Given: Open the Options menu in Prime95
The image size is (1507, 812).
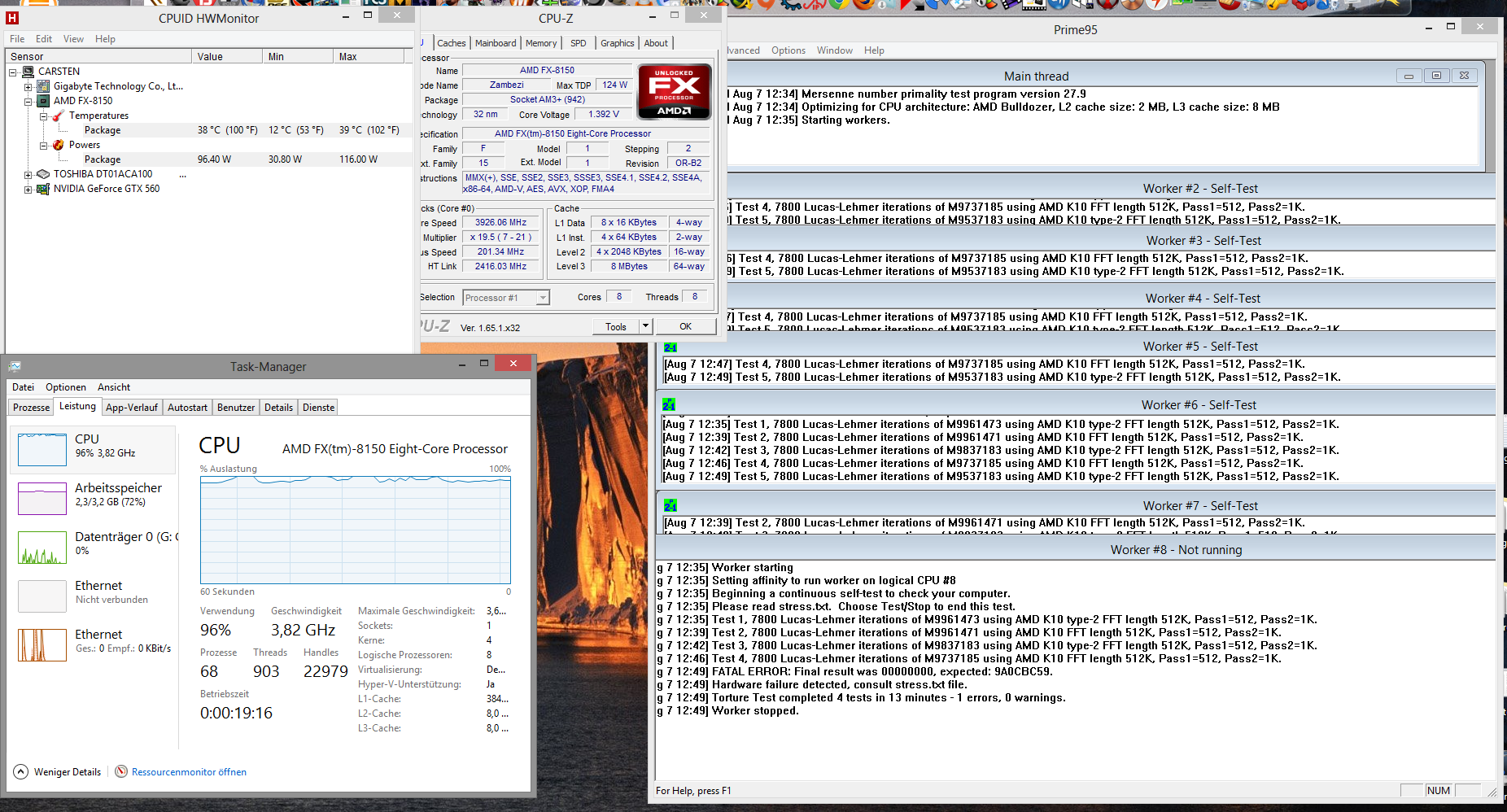Looking at the screenshot, I should (x=788, y=50).
